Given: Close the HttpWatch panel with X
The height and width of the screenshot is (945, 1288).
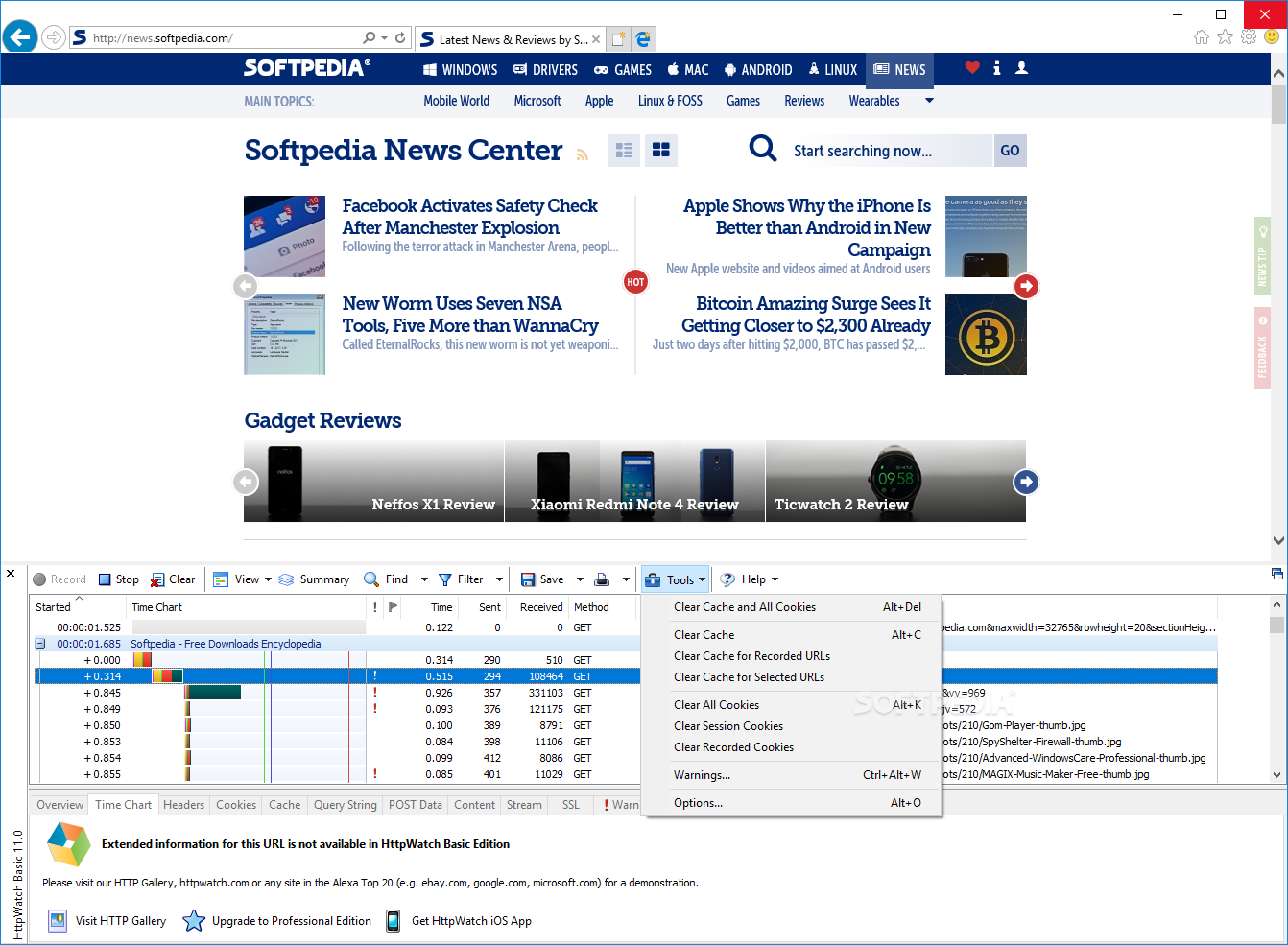Looking at the screenshot, I should click(11, 574).
